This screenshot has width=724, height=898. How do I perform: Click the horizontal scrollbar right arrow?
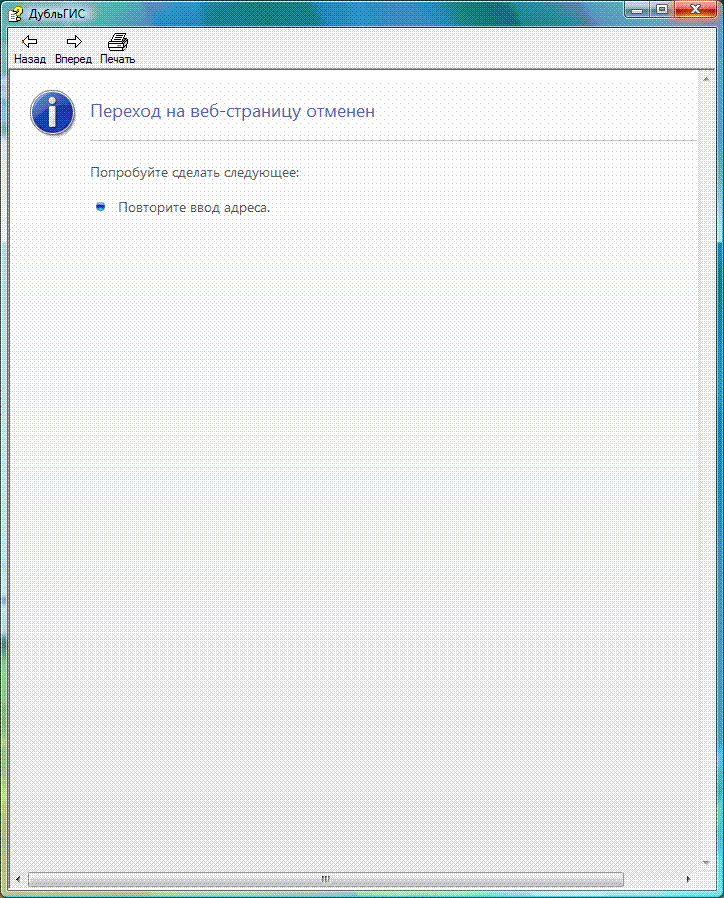[x=688, y=879]
